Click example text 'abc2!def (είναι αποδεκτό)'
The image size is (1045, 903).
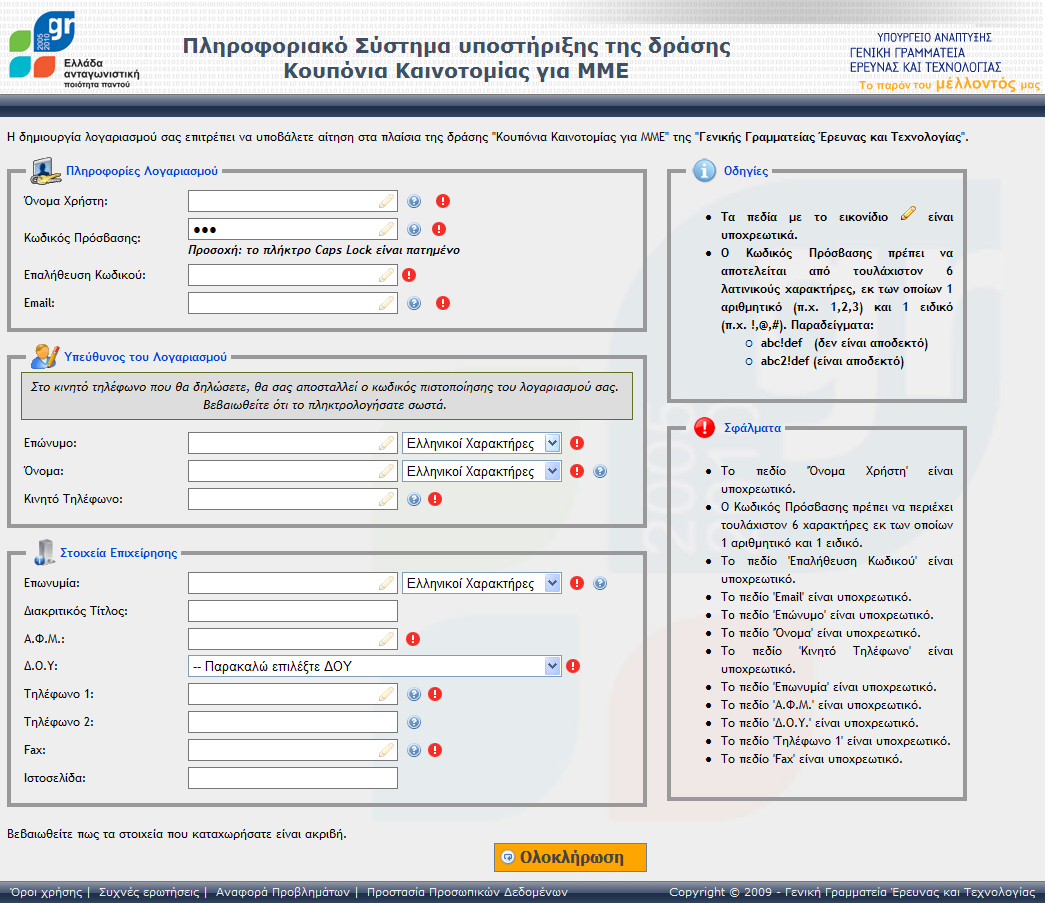pyautogui.click(x=832, y=361)
